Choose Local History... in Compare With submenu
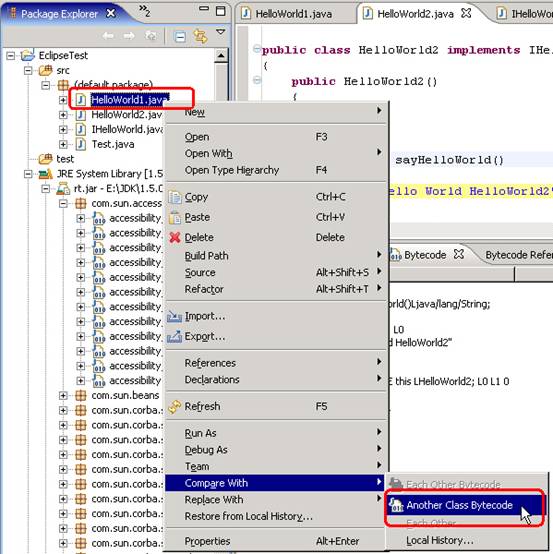 click(x=466, y=540)
